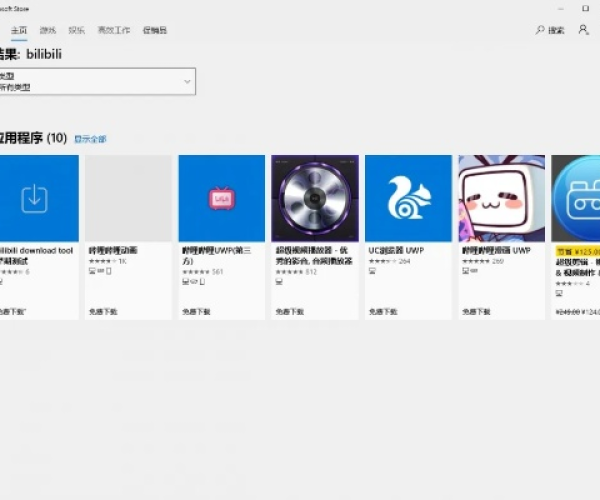Screen dimensions: 600x500
Task: Open the user account icon
Action: point(583,30)
